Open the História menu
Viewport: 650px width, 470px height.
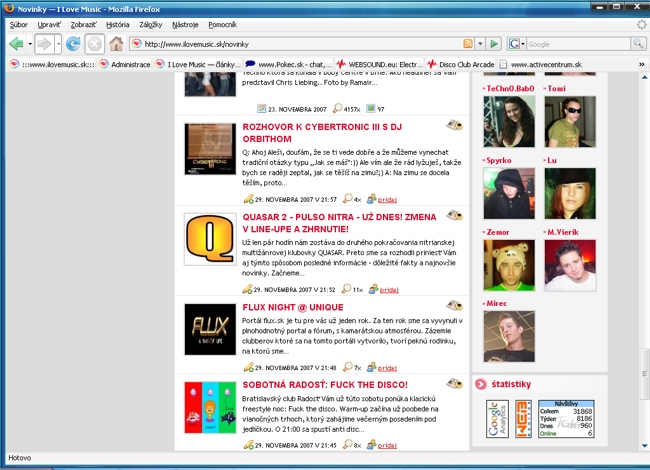[118, 24]
